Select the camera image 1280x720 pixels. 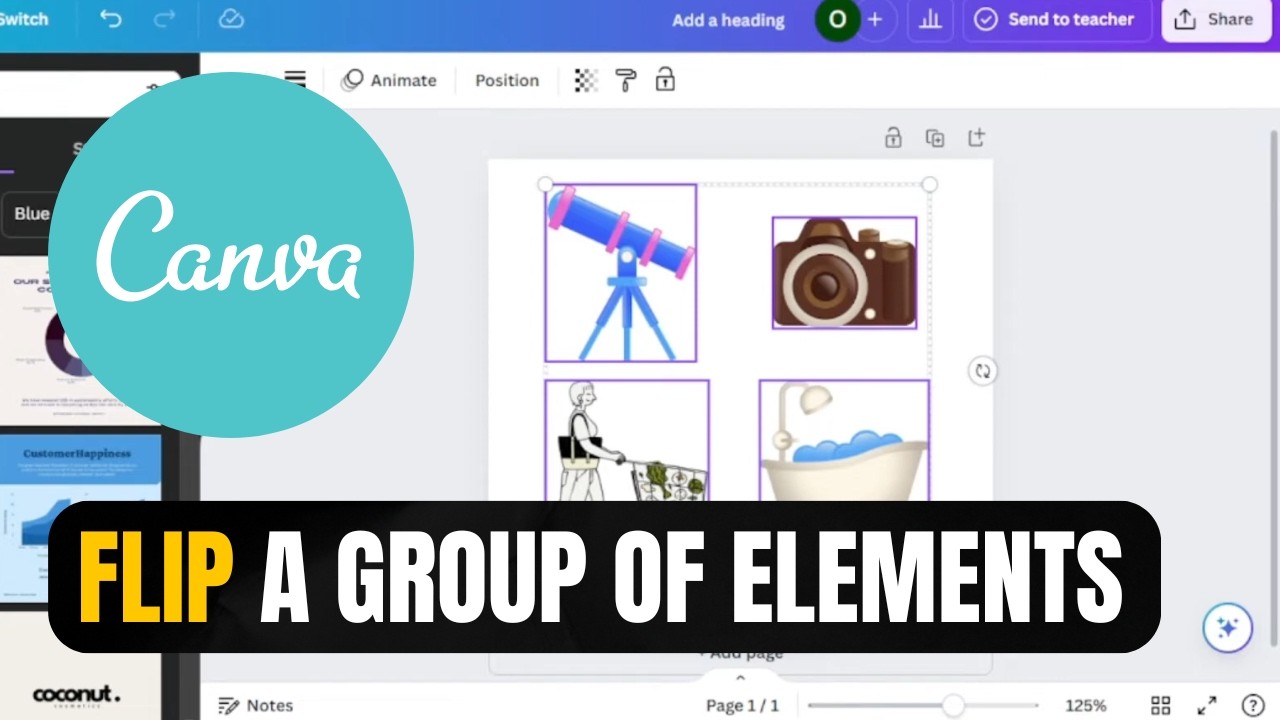pyautogui.click(x=844, y=273)
